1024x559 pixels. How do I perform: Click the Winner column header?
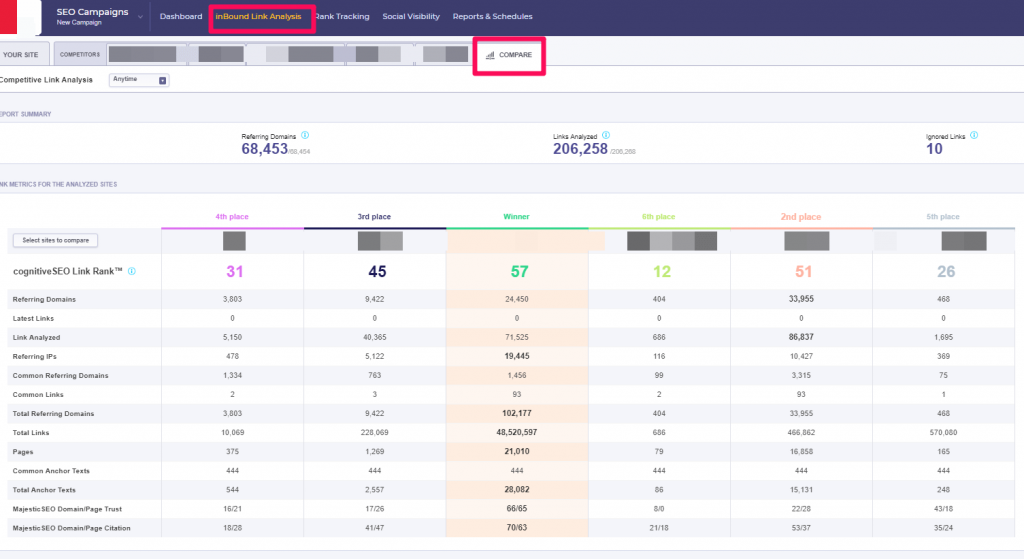click(517, 217)
